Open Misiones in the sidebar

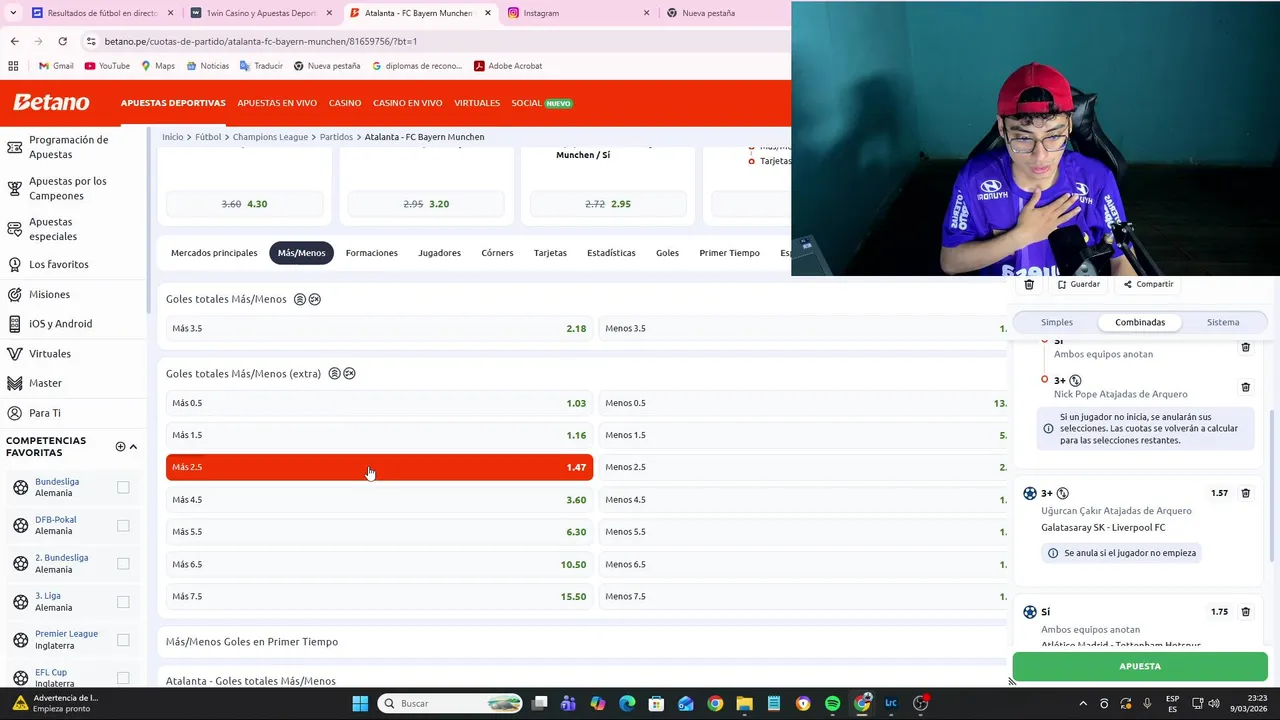[49, 294]
